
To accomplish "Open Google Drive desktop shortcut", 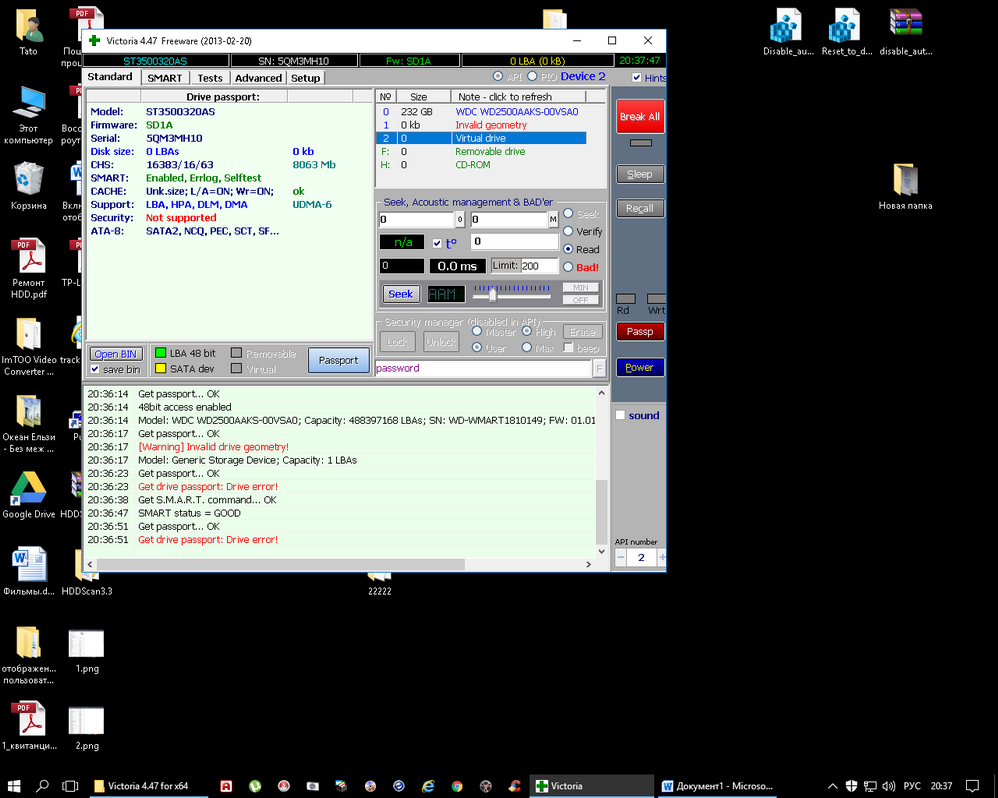I will tap(28, 489).
